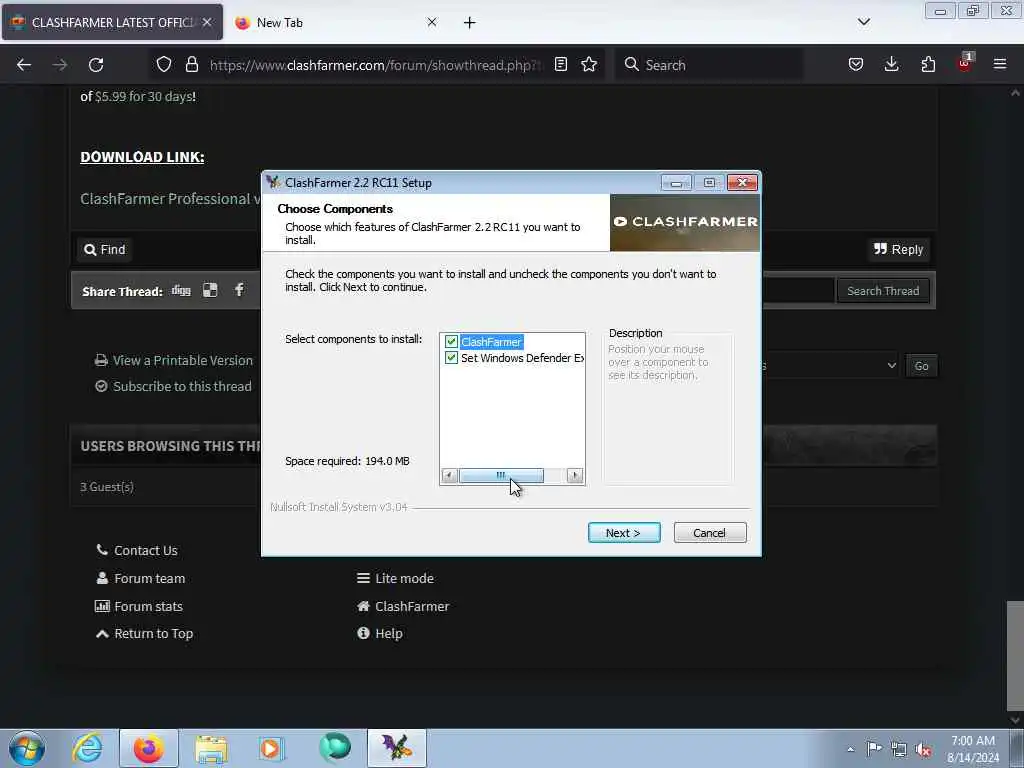Click the page vertical scrollbar thumb
Screen dimensions: 1024x768
pos(1015,654)
